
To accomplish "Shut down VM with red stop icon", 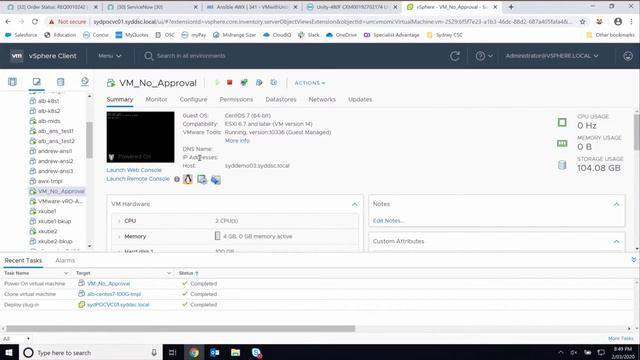I will click(x=229, y=82).
